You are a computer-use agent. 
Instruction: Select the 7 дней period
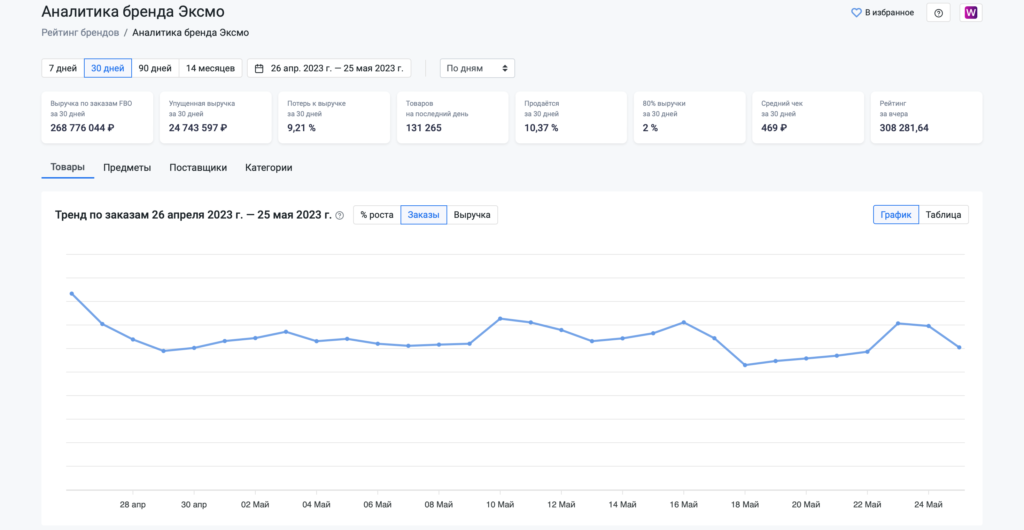(63, 68)
